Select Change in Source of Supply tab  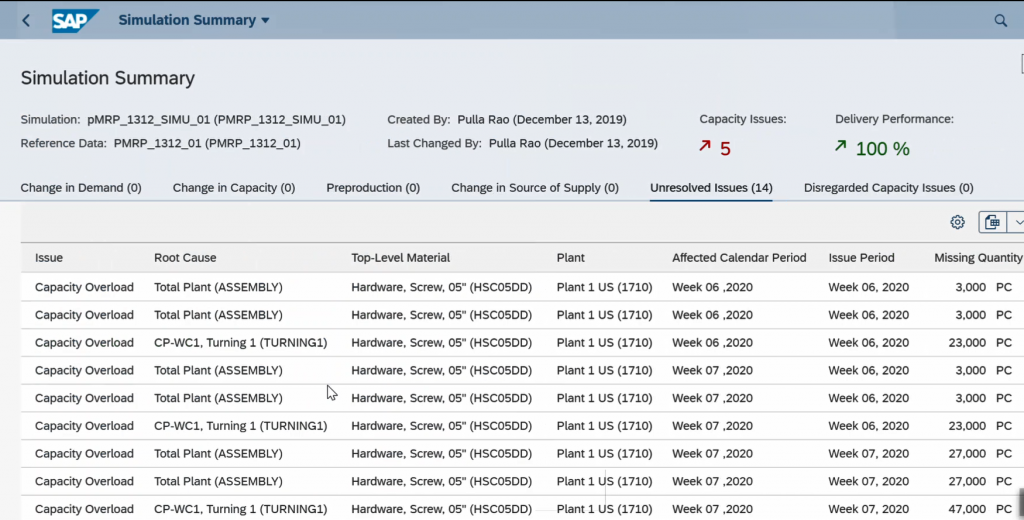tap(535, 187)
